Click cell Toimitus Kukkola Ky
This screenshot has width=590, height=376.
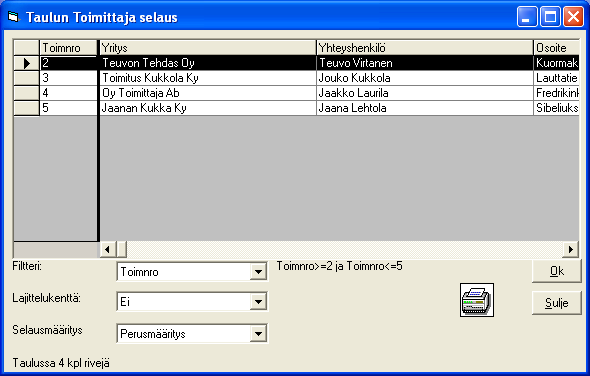[x=208, y=78]
